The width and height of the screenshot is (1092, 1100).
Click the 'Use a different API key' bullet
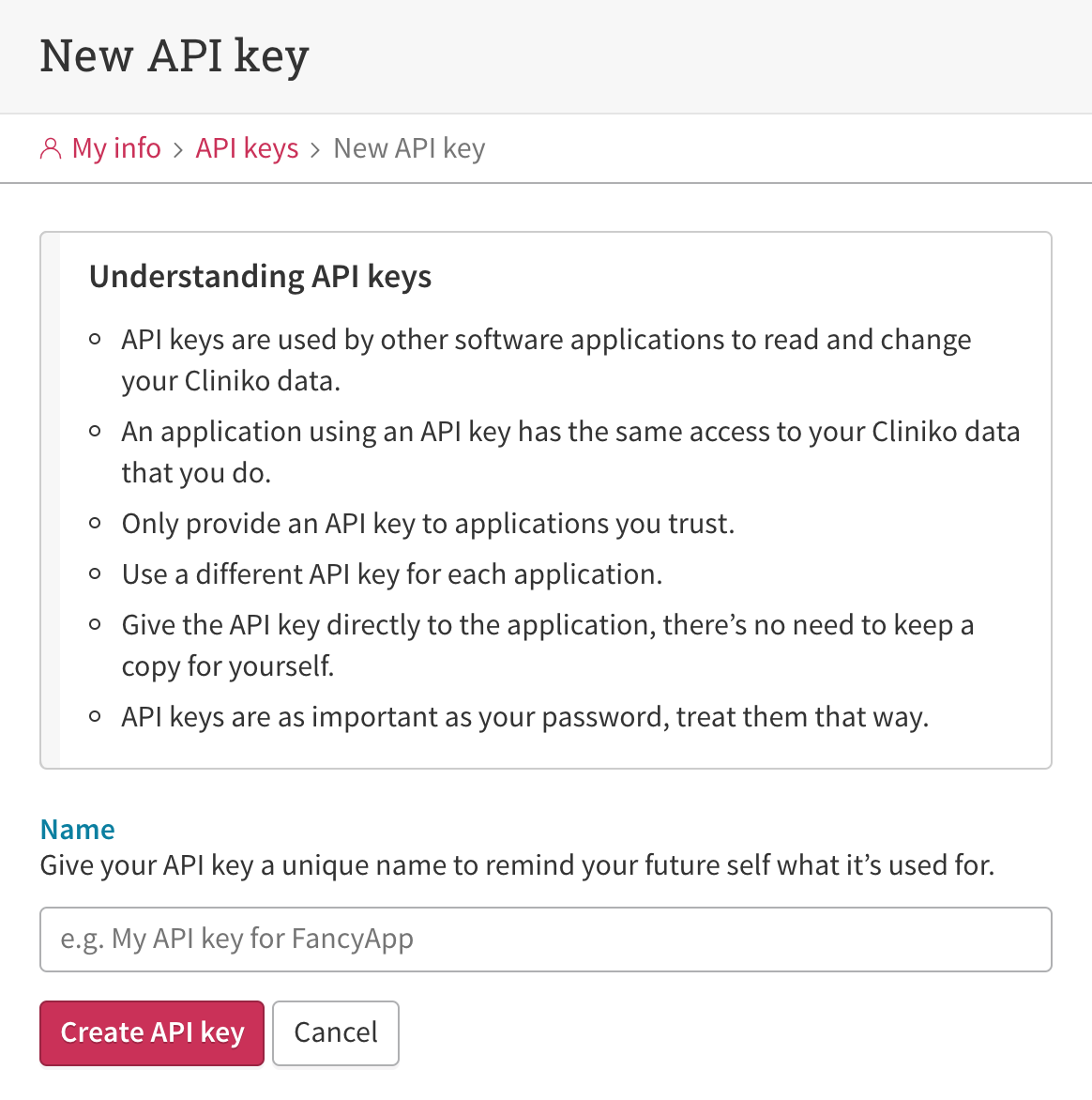(x=392, y=573)
